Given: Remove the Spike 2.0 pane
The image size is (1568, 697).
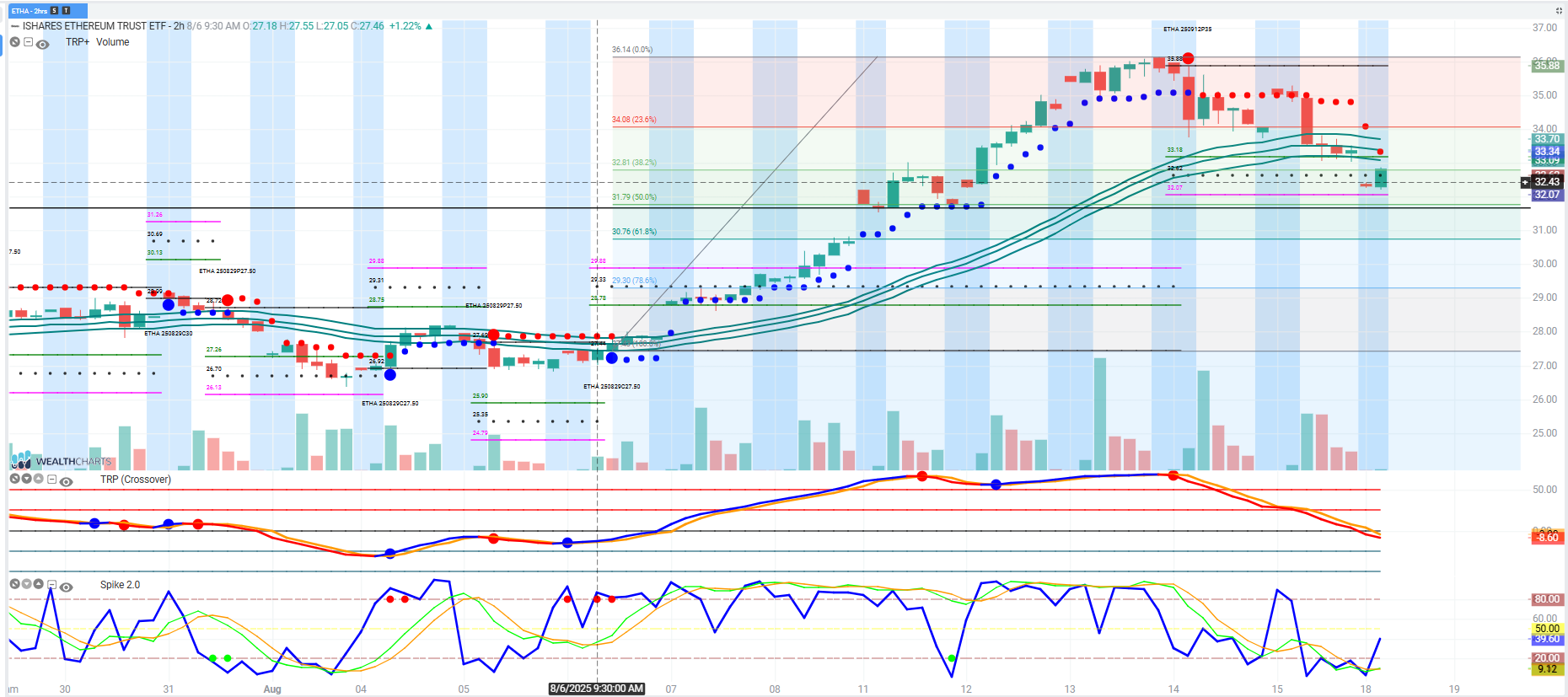Looking at the screenshot, I should [x=14, y=584].
